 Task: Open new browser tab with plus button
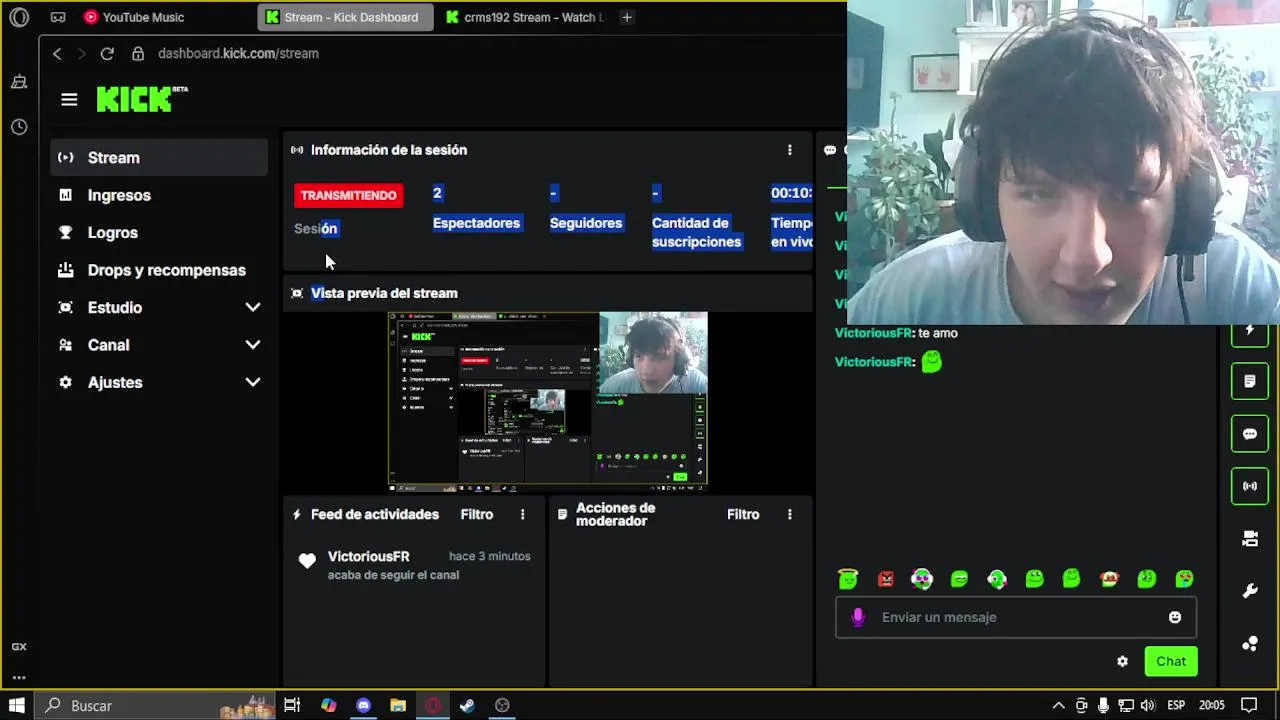point(627,17)
